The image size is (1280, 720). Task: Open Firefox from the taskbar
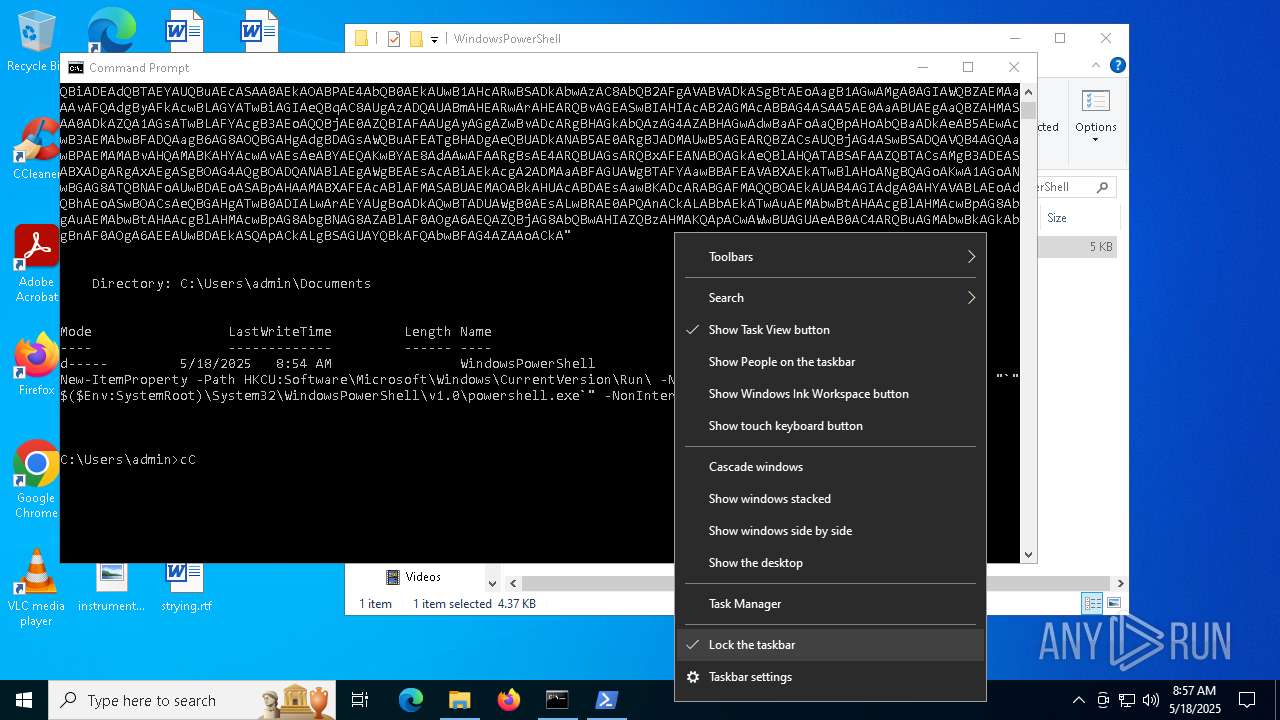point(508,700)
